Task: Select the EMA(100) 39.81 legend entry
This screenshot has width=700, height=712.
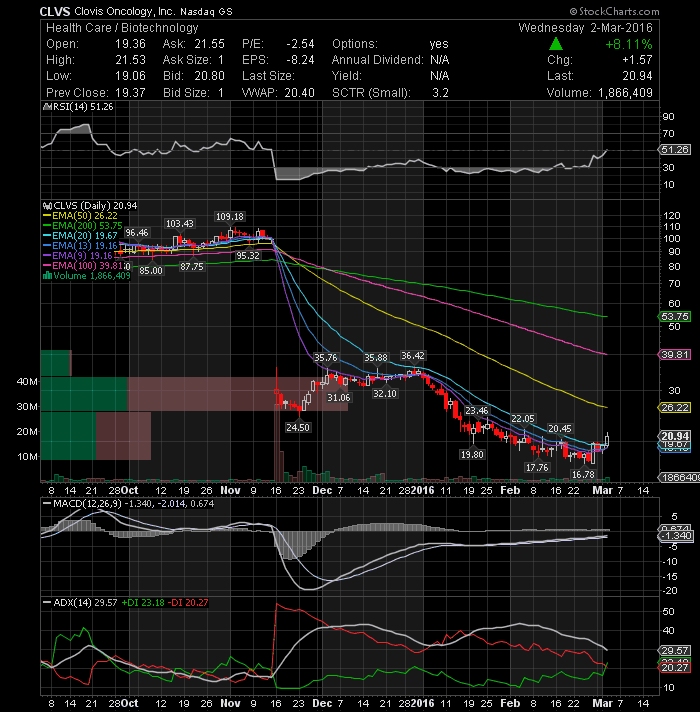Action: tap(83, 266)
